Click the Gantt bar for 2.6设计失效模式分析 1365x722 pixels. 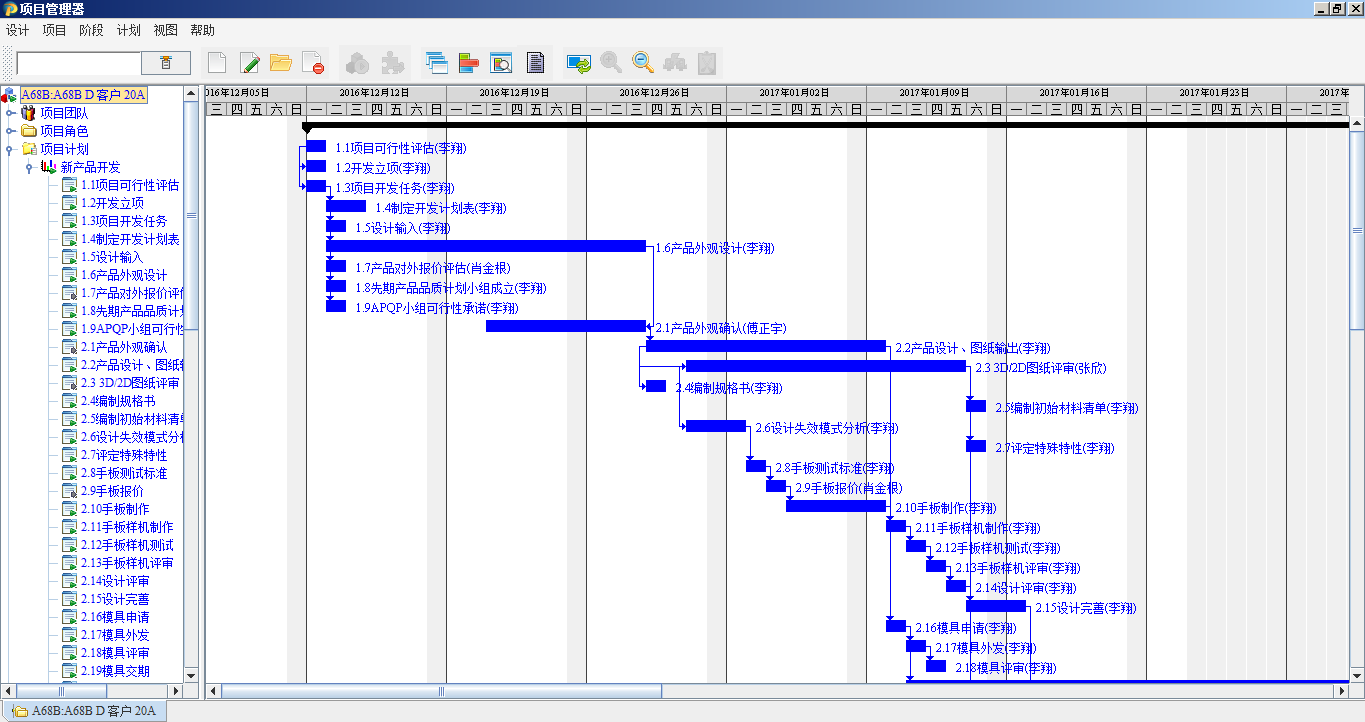click(x=716, y=426)
